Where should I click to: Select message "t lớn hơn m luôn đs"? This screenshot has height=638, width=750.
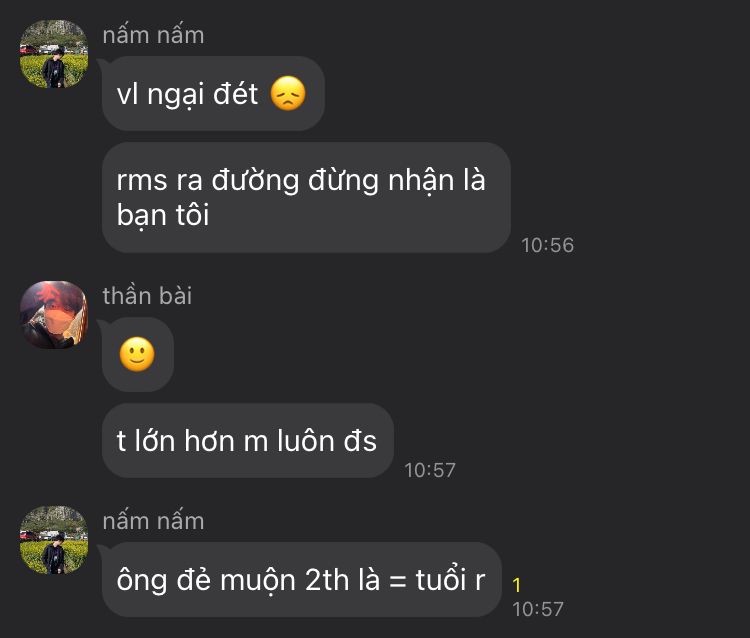pos(248,440)
